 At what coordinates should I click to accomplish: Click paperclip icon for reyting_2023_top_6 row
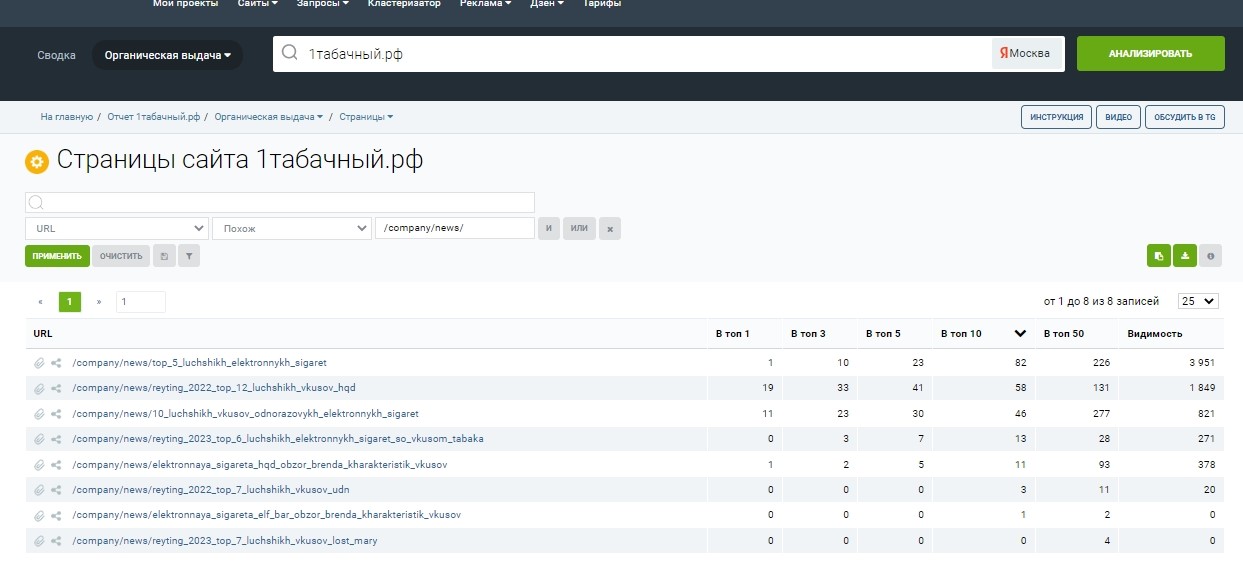click(x=39, y=439)
